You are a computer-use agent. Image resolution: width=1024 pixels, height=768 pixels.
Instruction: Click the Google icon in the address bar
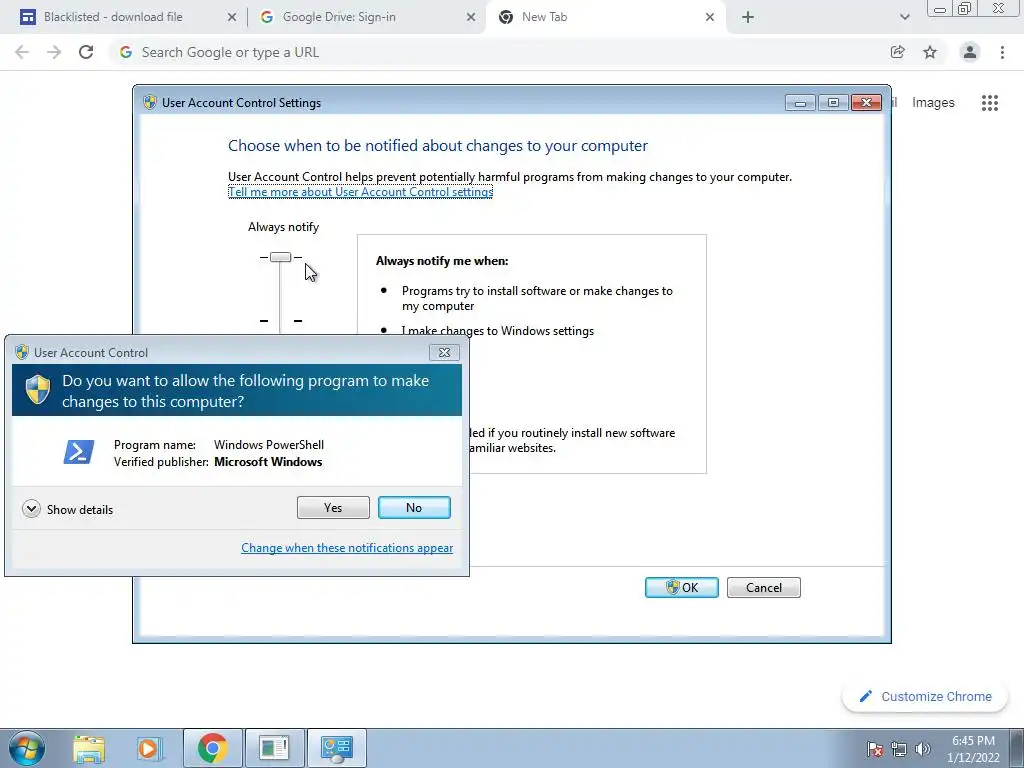tap(126, 52)
